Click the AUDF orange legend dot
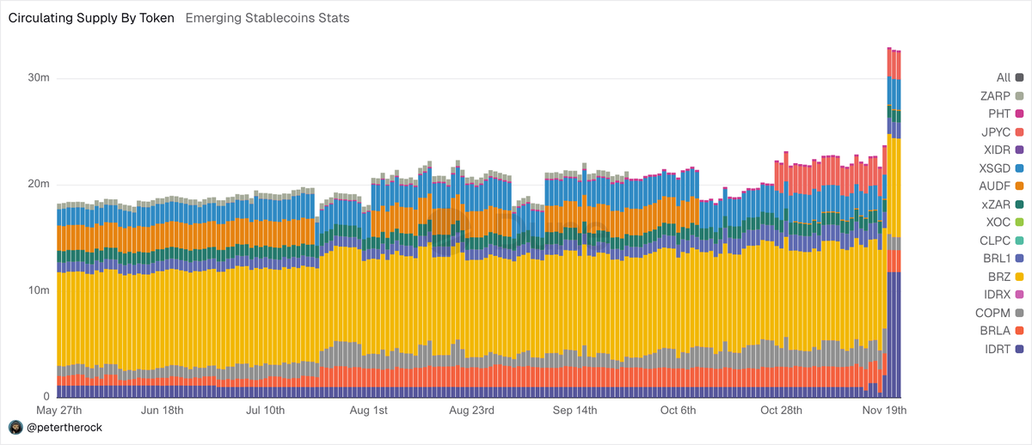The height and width of the screenshot is (445, 1032). 1019,186
